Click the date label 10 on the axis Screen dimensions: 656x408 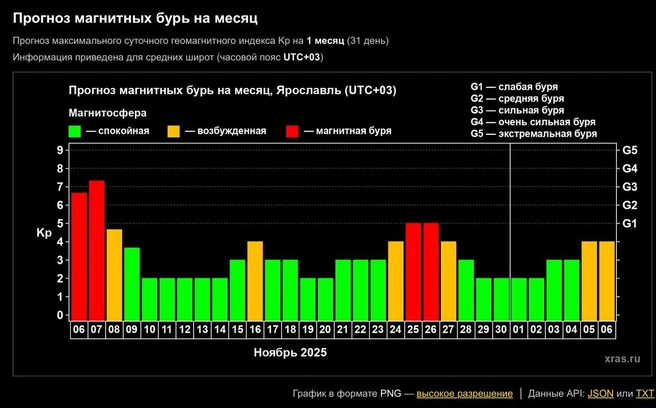coord(149,330)
